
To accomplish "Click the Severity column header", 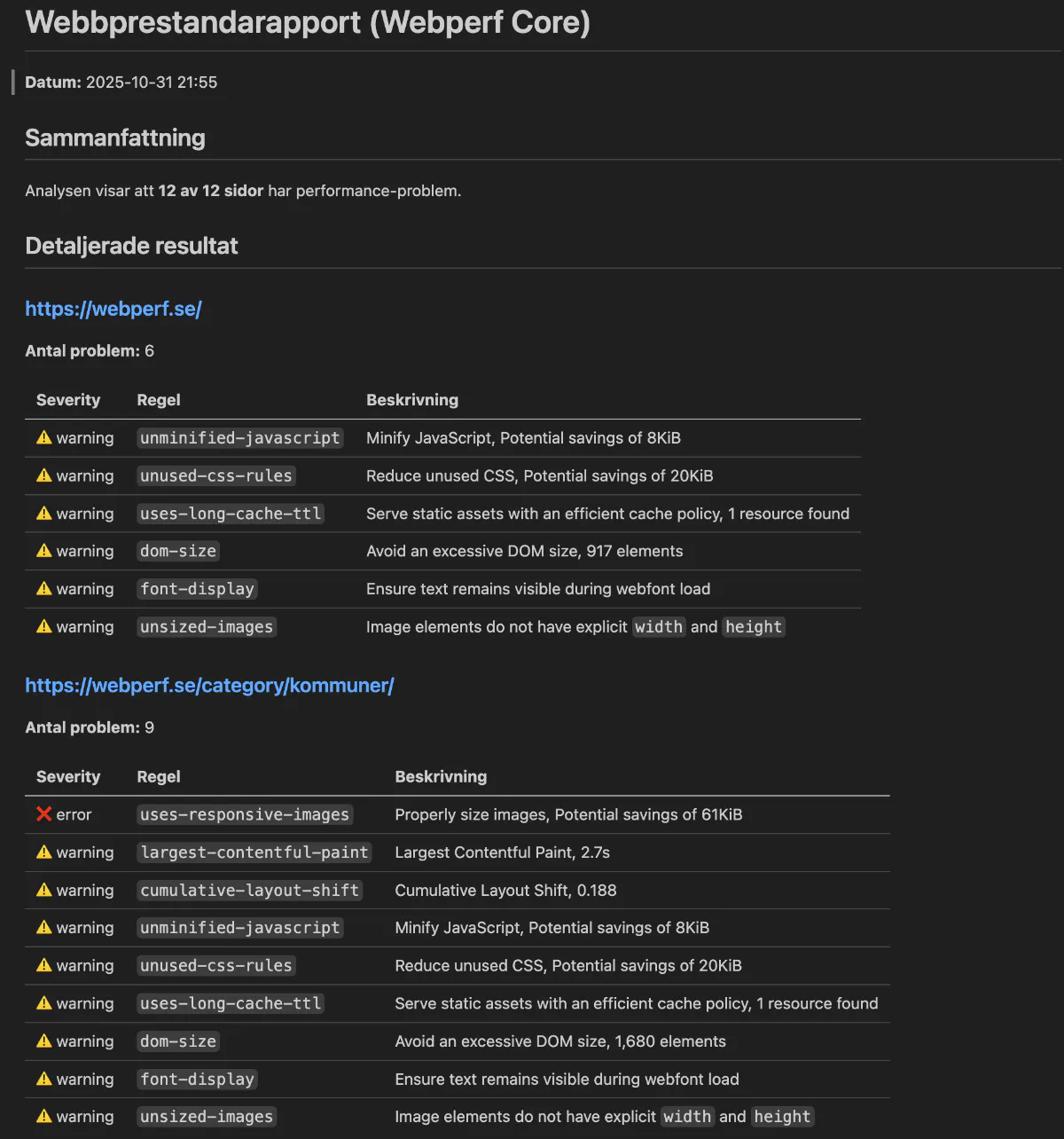I will point(68,400).
